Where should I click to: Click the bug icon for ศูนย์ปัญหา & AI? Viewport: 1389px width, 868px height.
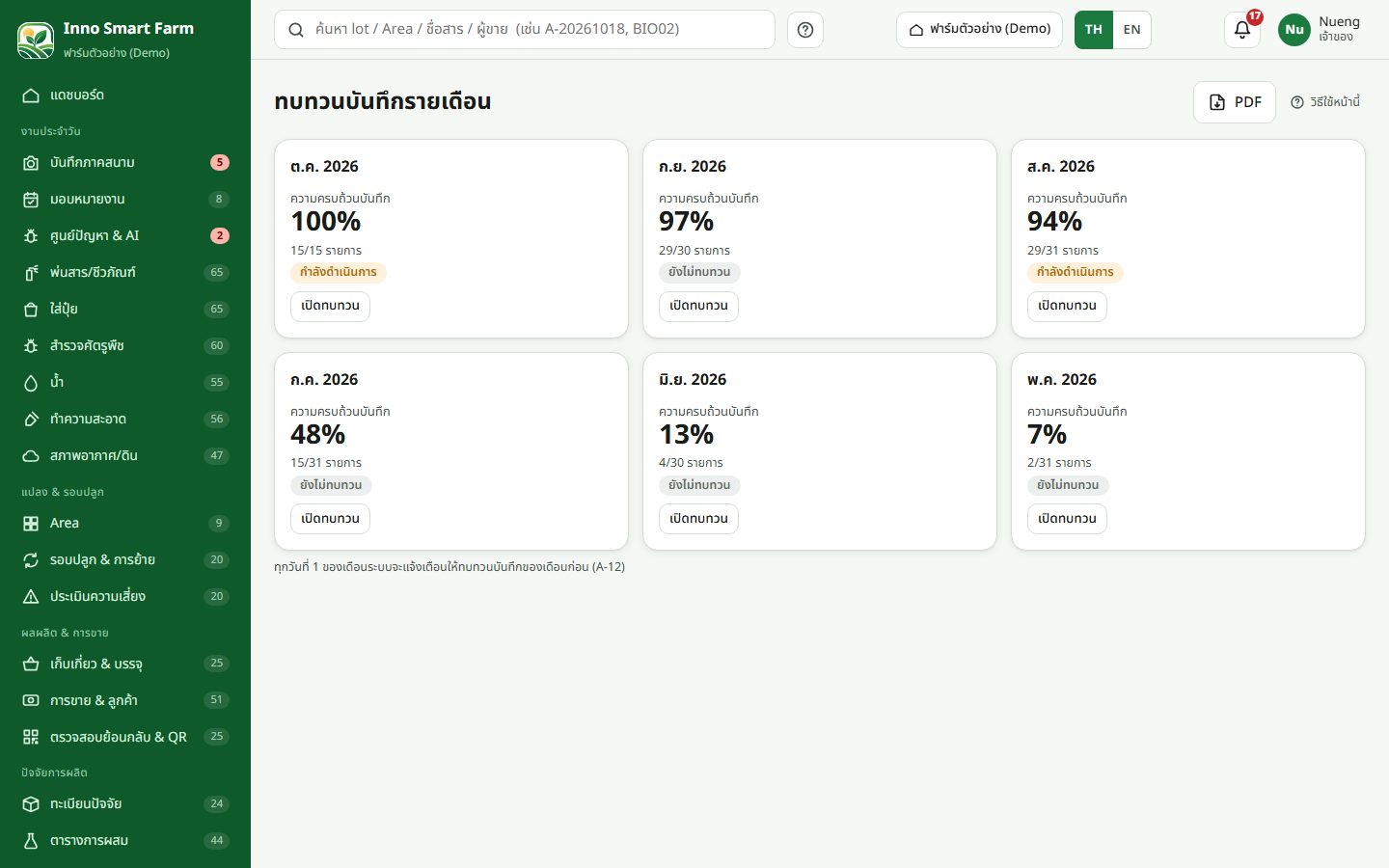click(x=31, y=236)
